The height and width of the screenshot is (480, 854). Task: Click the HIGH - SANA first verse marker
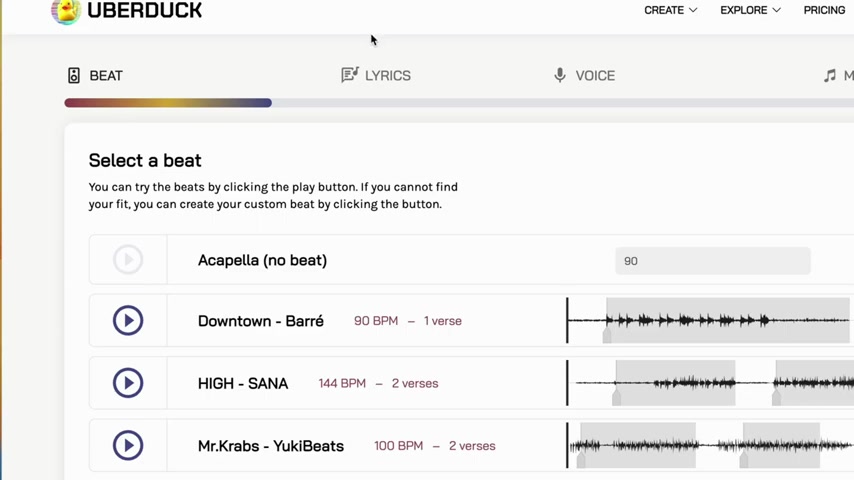pos(617,397)
